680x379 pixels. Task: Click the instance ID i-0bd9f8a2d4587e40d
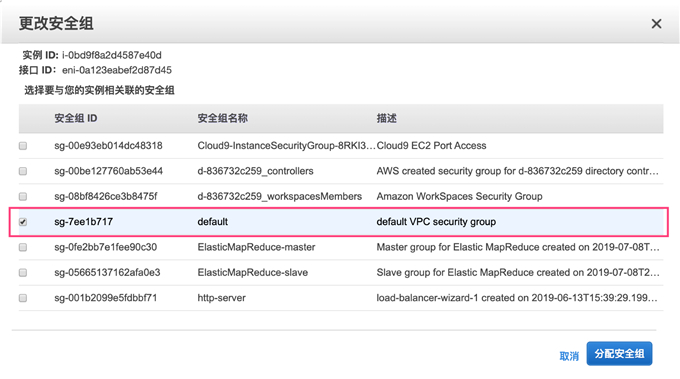click(x=111, y=55)
